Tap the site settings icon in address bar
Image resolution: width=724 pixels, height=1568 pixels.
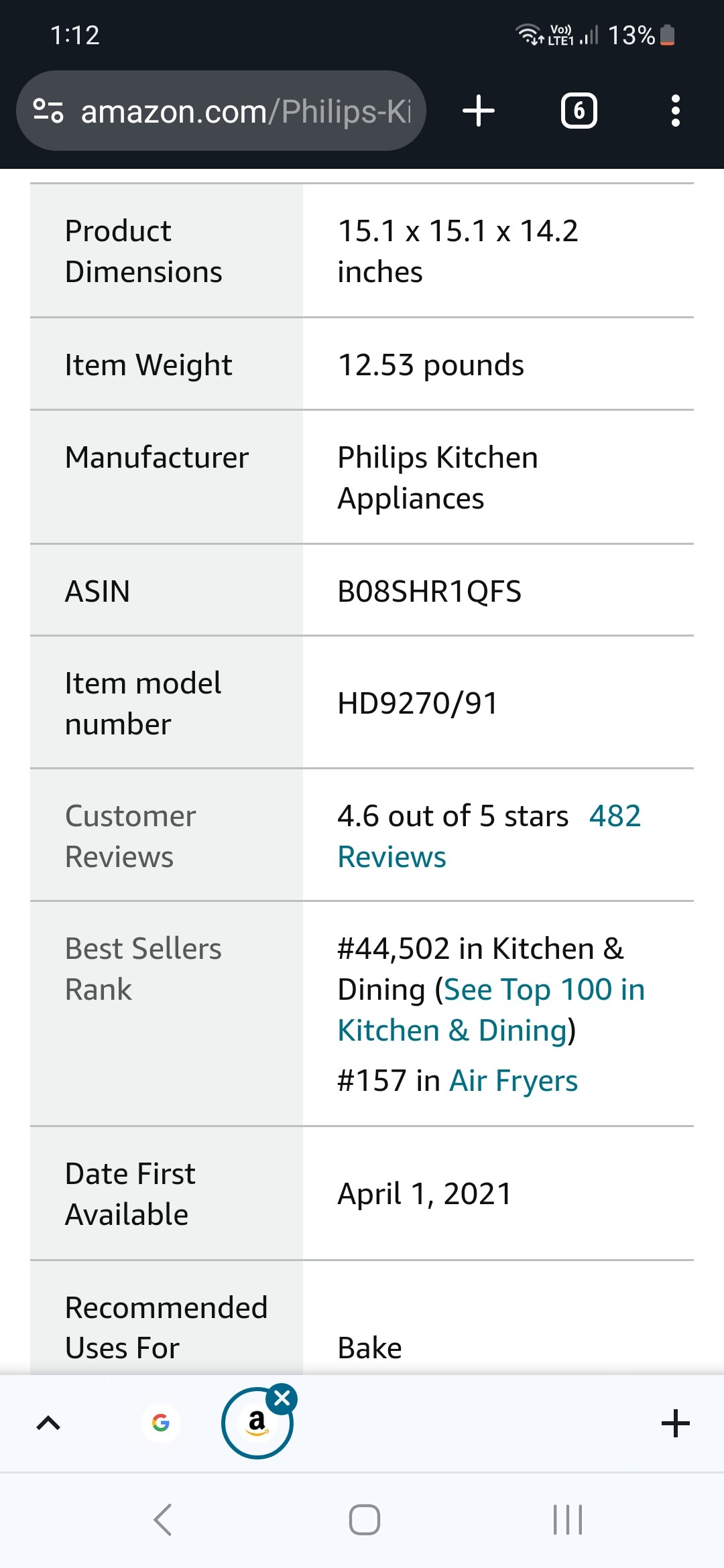[x=48, y=111]
